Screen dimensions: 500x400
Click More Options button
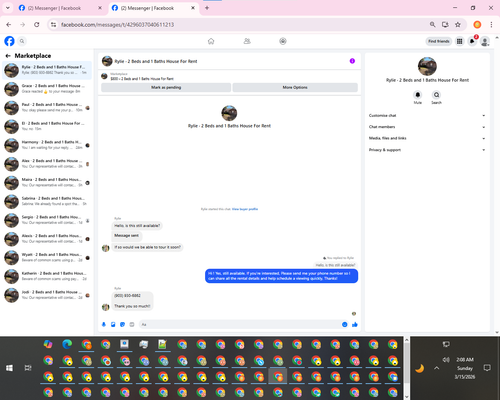295,88
